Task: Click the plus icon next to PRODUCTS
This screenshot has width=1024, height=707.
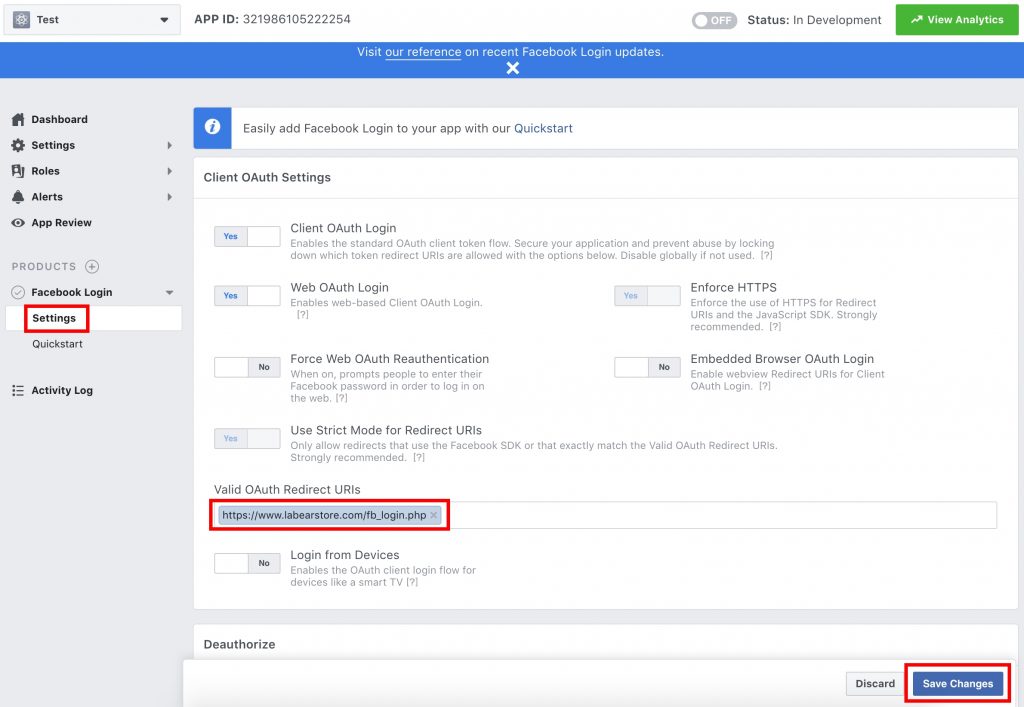Action: 92,267
